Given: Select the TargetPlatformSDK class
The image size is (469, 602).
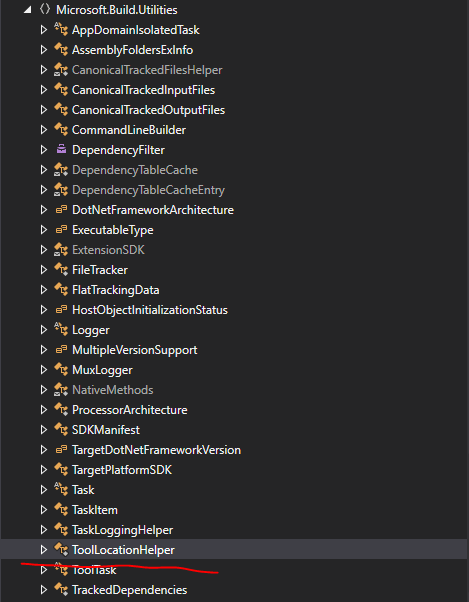Looking at the screenshot, I should [x=122, y=470].
